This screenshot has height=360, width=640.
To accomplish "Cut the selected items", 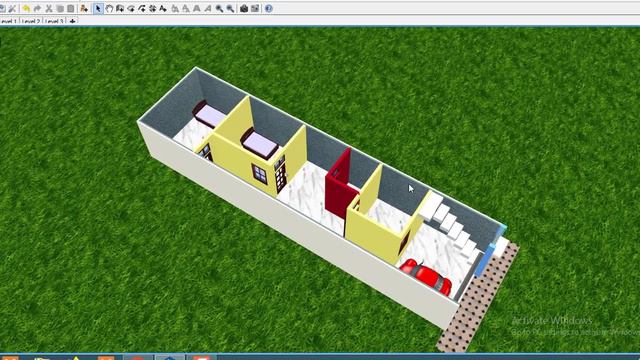I will [x=49, y=8].
